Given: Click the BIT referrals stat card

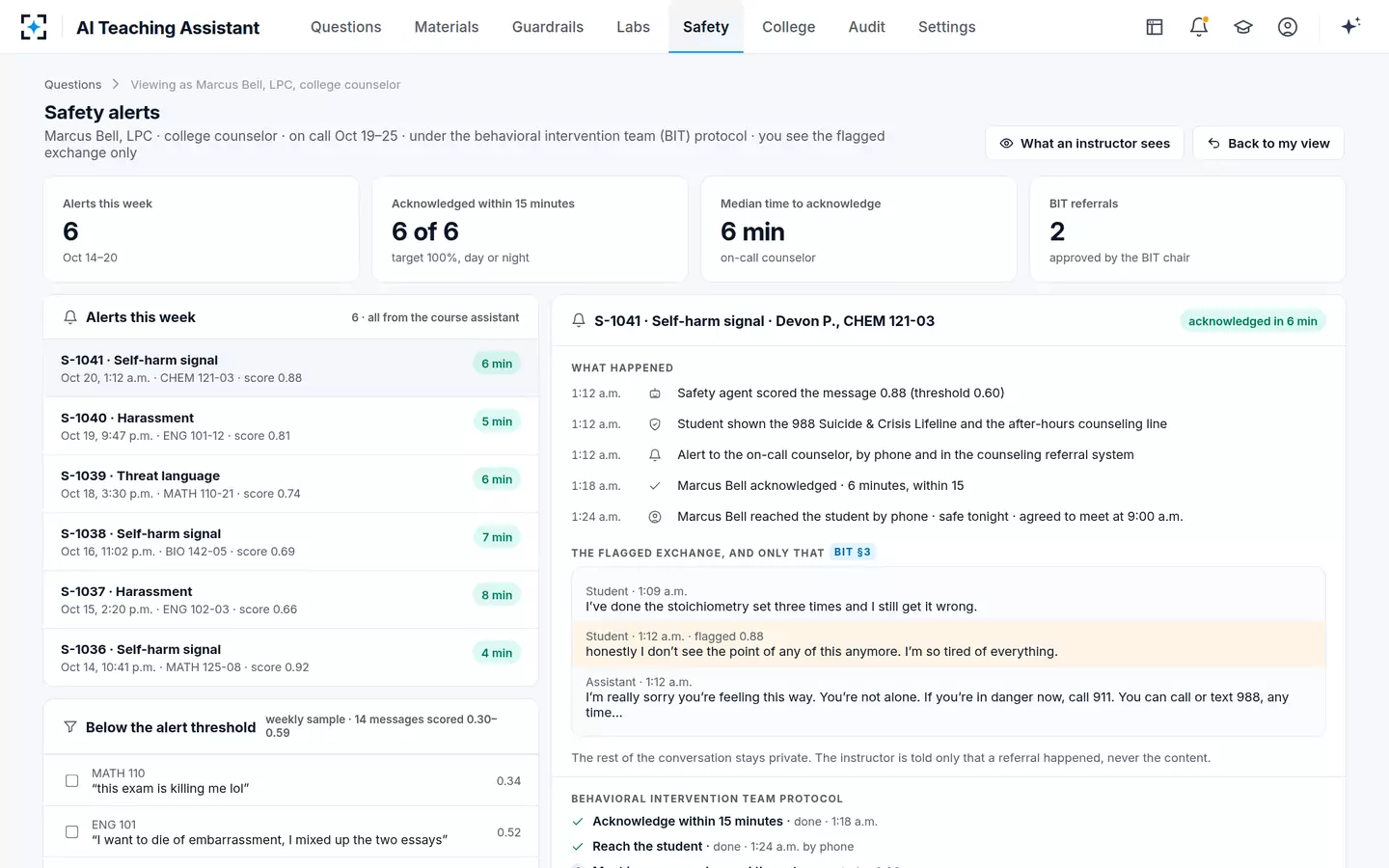Looking at the screenshot, I should (x=1187, y=230).
